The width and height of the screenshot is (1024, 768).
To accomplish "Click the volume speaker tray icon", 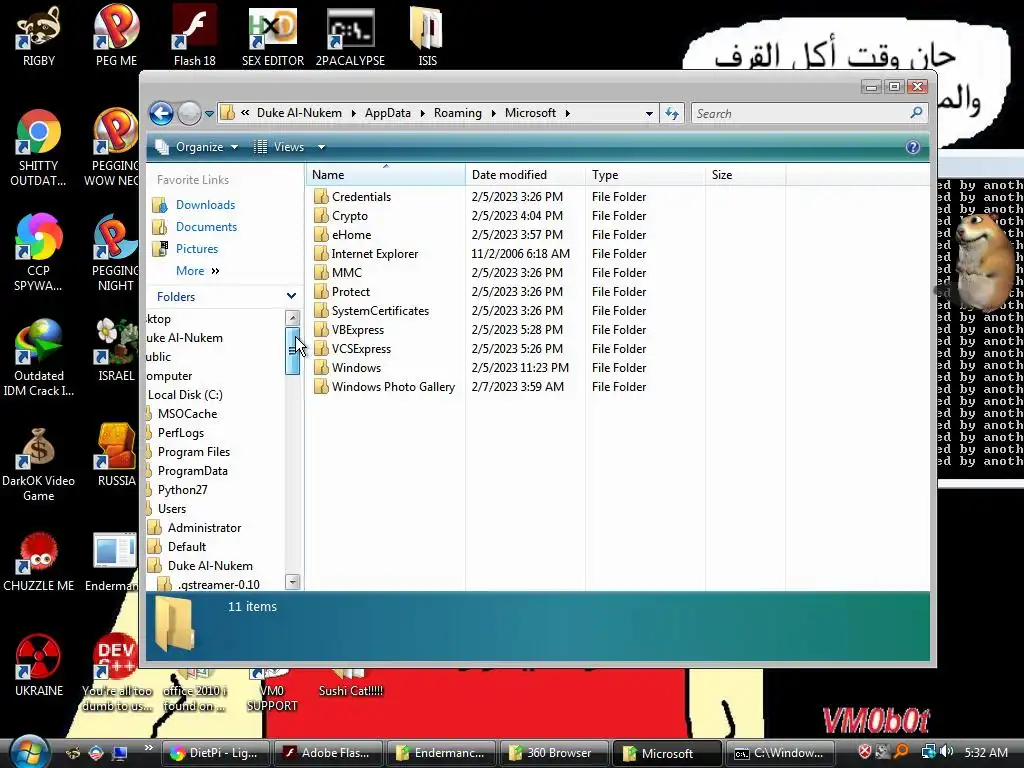I will click(x=947, y=752).
